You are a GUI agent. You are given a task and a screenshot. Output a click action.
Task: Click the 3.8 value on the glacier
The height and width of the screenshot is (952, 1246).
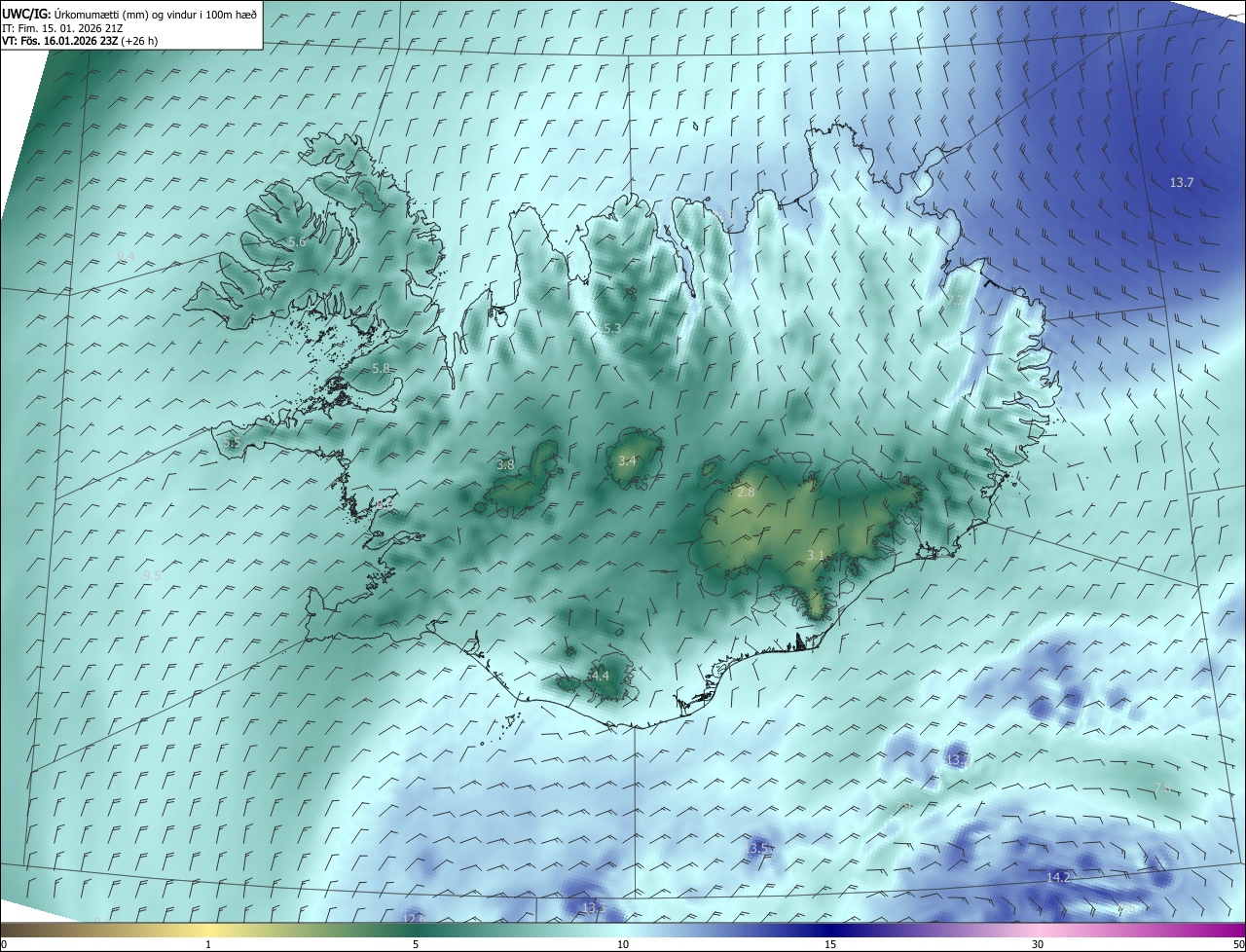point(505,465)
